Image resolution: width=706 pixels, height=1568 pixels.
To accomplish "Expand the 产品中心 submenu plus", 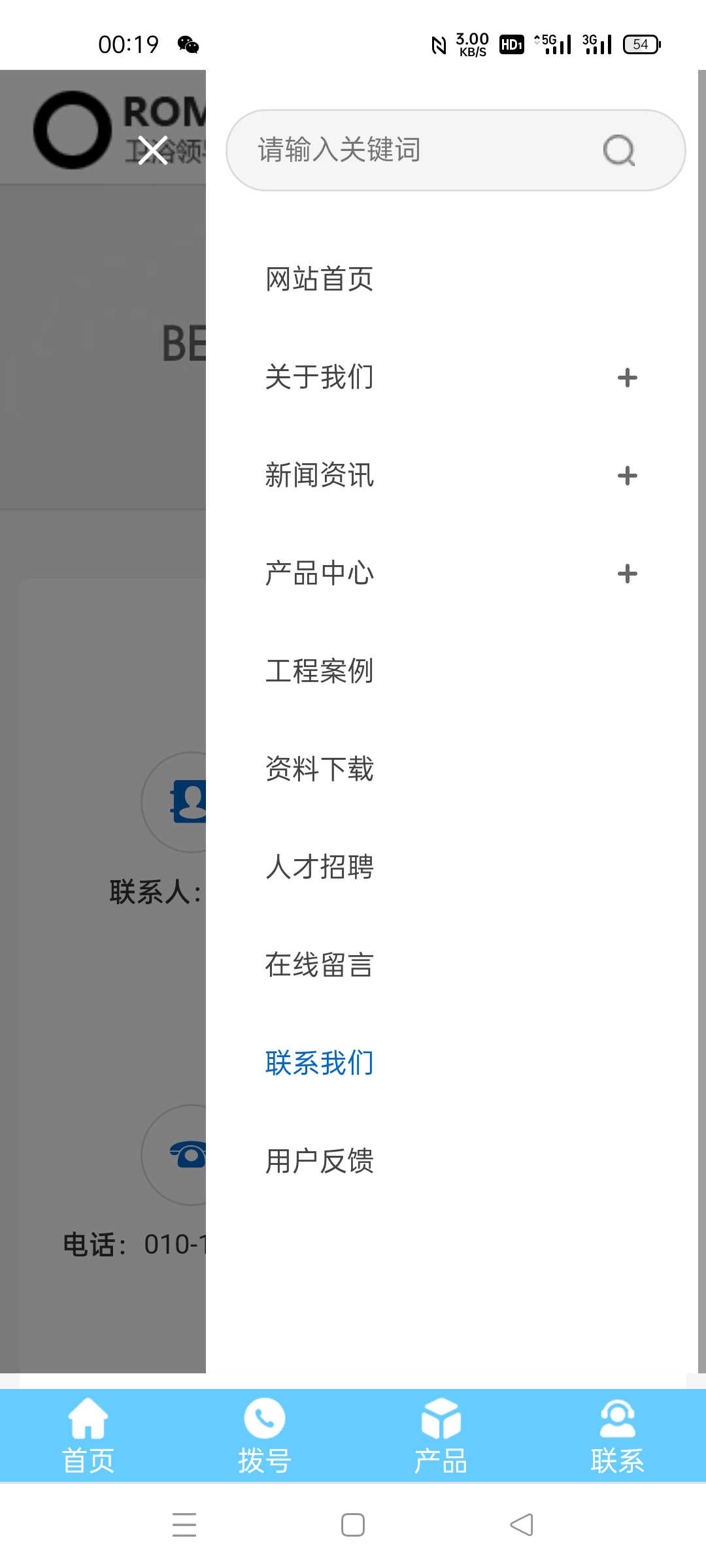I will (x=628, y=574).
